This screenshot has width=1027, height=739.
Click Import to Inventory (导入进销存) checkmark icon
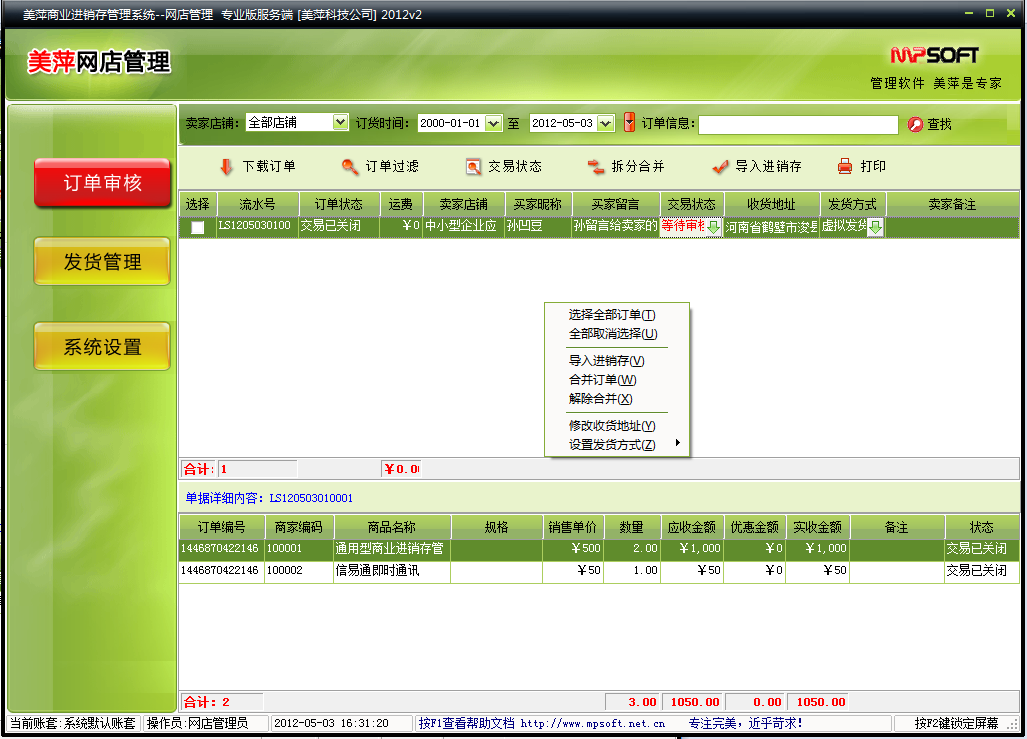pos(720,167)
